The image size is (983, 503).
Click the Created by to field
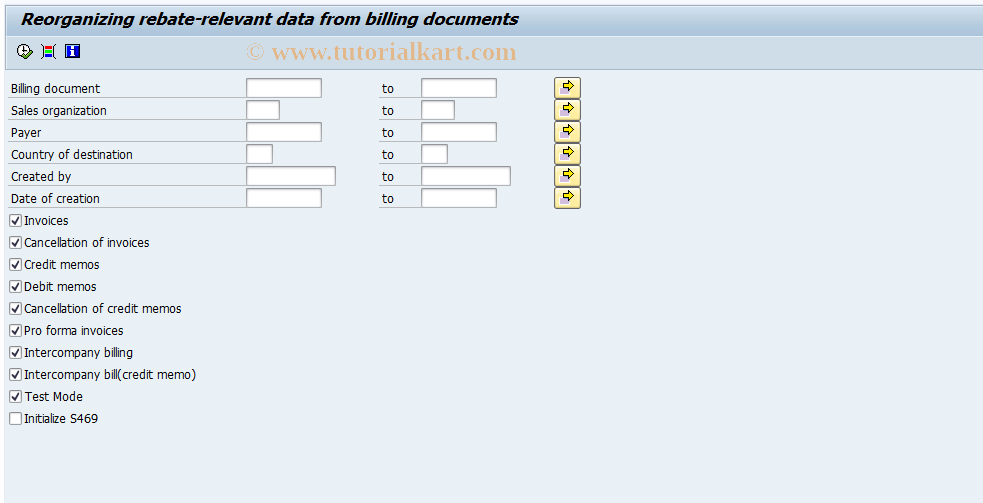pyautogui.click(x=466, y=176)
